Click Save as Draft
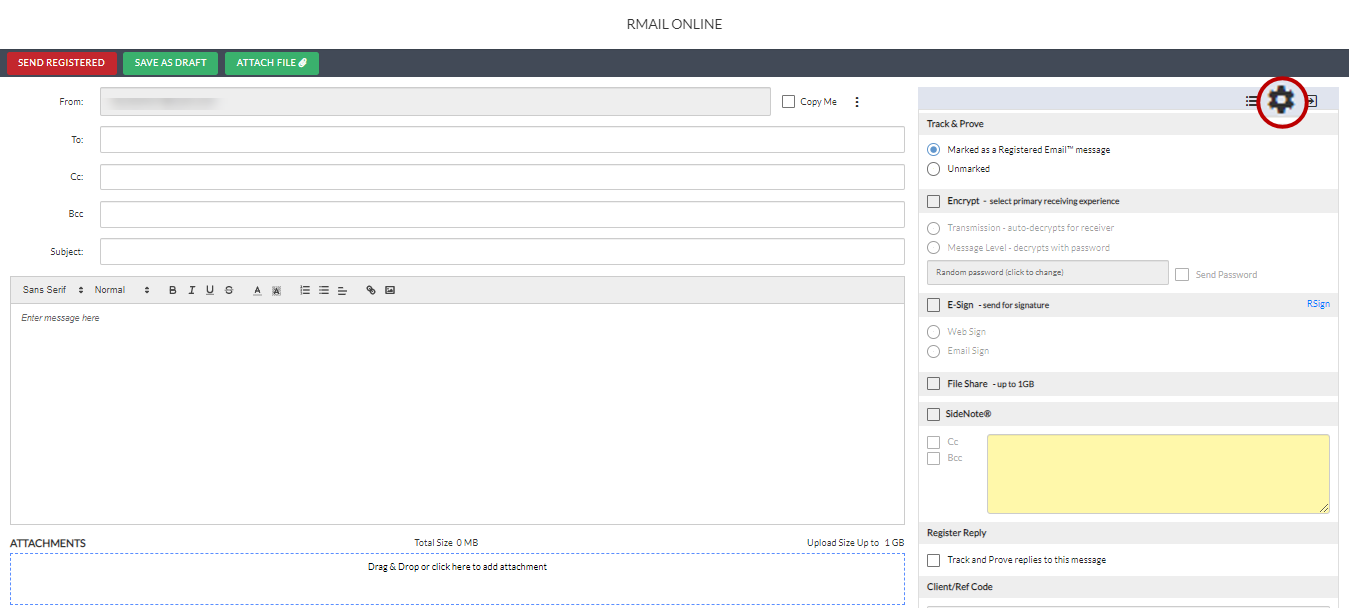The height and width of the screenshot is (608, 1349). (170, 63)
